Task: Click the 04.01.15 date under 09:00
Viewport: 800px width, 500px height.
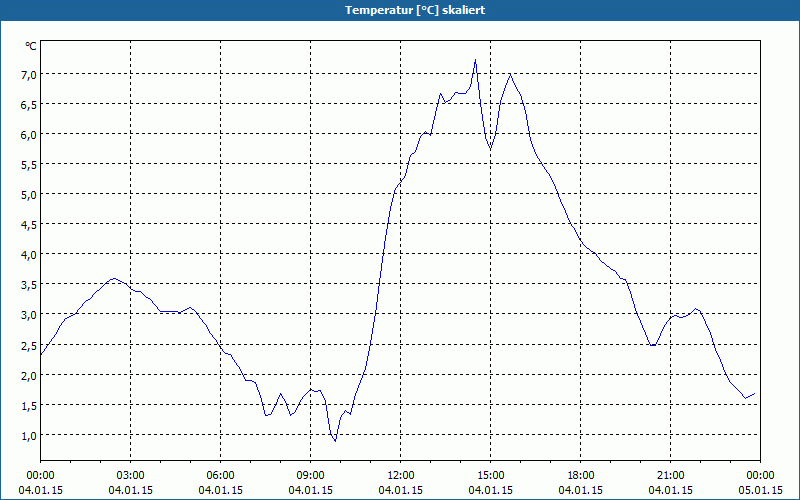Action: [x=310, y=490]
